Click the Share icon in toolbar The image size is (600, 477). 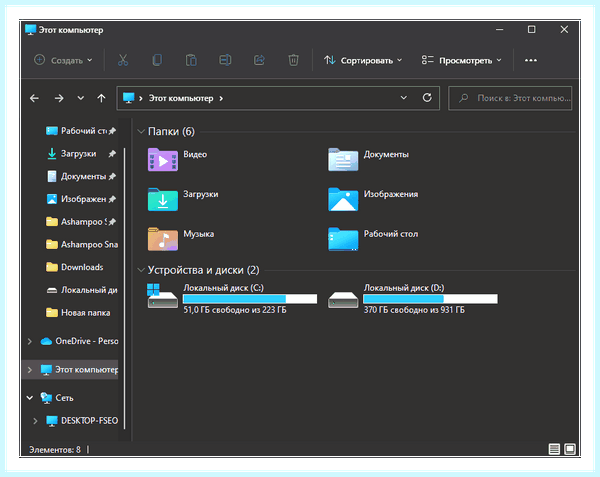pos(259,60)
